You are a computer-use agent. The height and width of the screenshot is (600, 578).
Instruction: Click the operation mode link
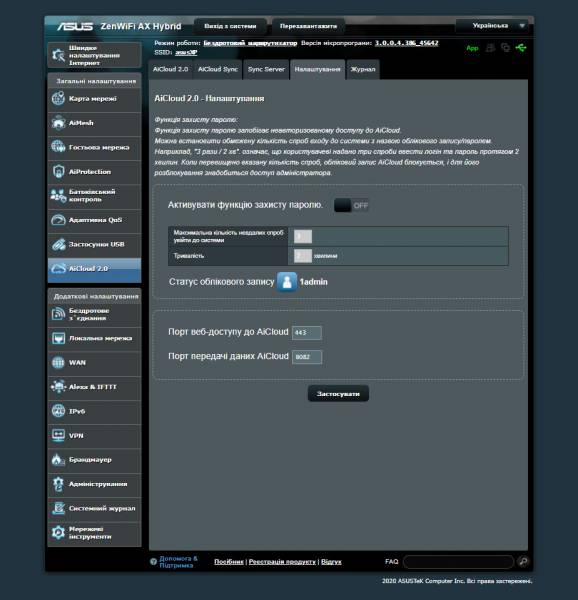[250, 43]
